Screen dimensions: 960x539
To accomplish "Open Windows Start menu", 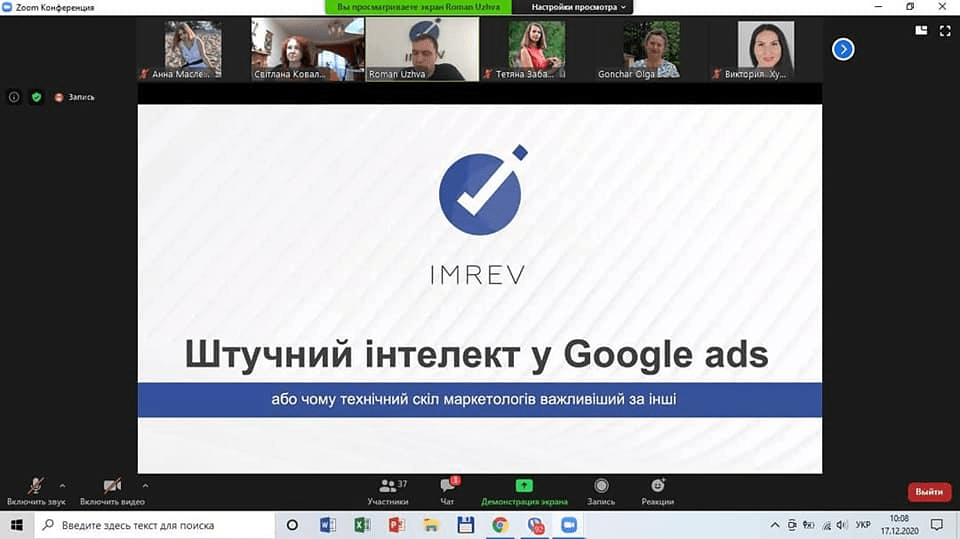I will (17, 526).
